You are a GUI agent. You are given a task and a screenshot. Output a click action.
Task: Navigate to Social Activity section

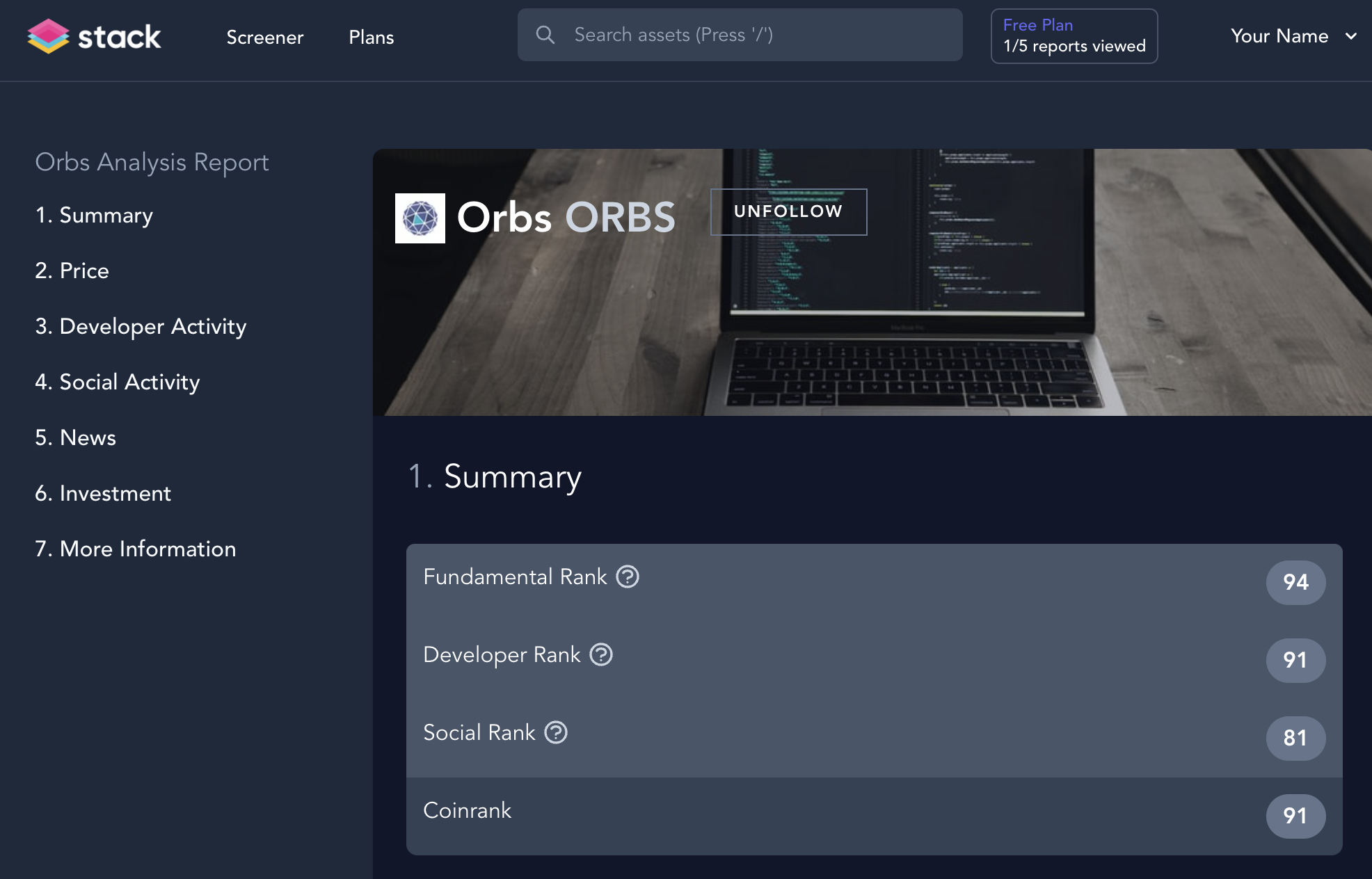pos(118,382)
